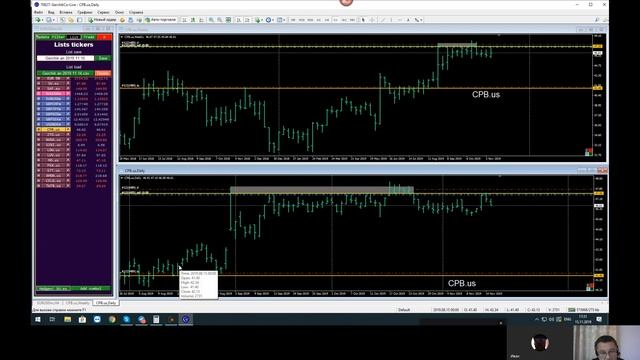Select the Cursor arrow tool
Viewport: 640px width, 360px height.
(x=363, y=20)
